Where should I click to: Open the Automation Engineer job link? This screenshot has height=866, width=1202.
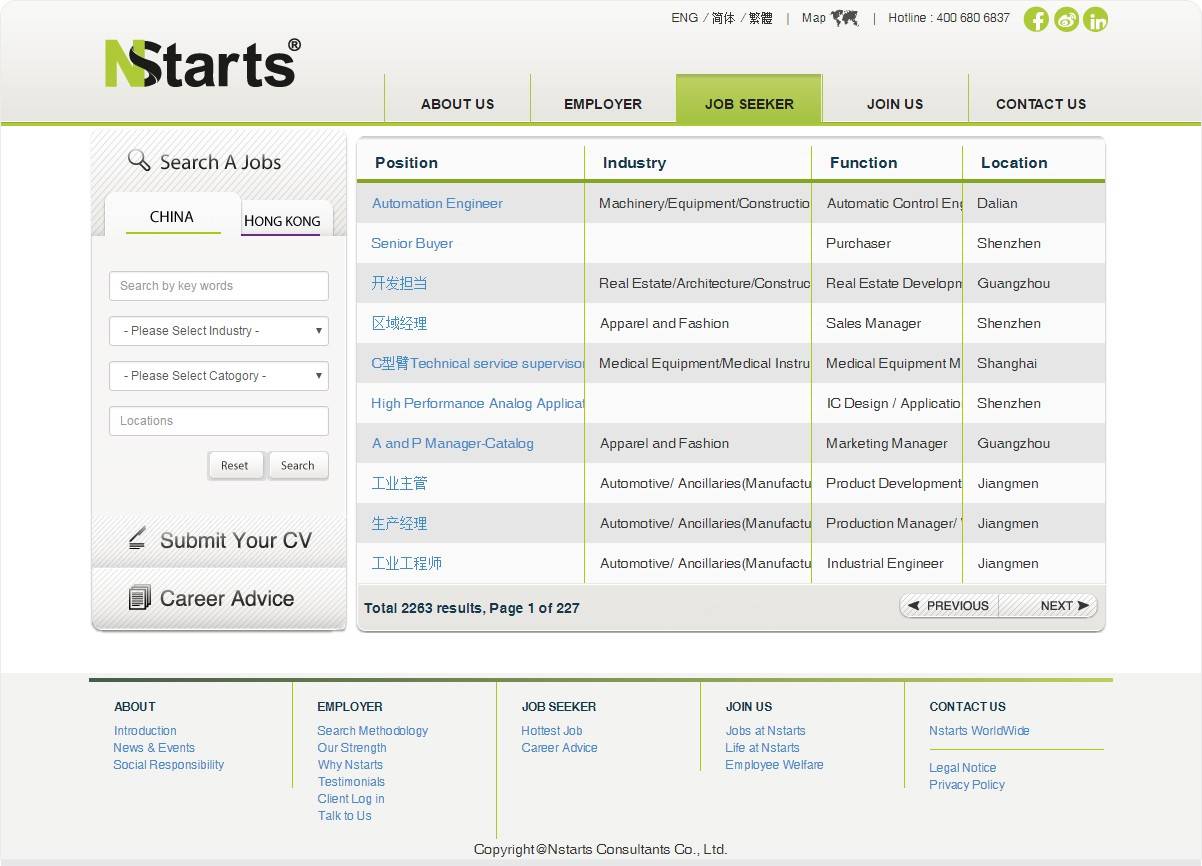click(437, 203)
